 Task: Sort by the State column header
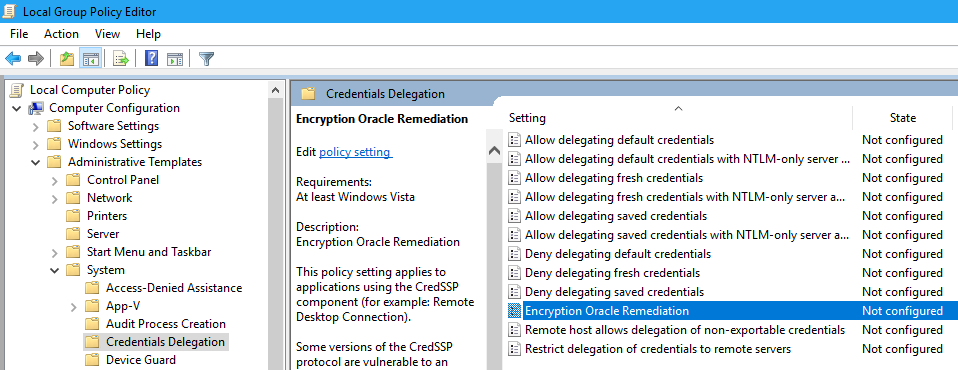(x=902, y=118)
